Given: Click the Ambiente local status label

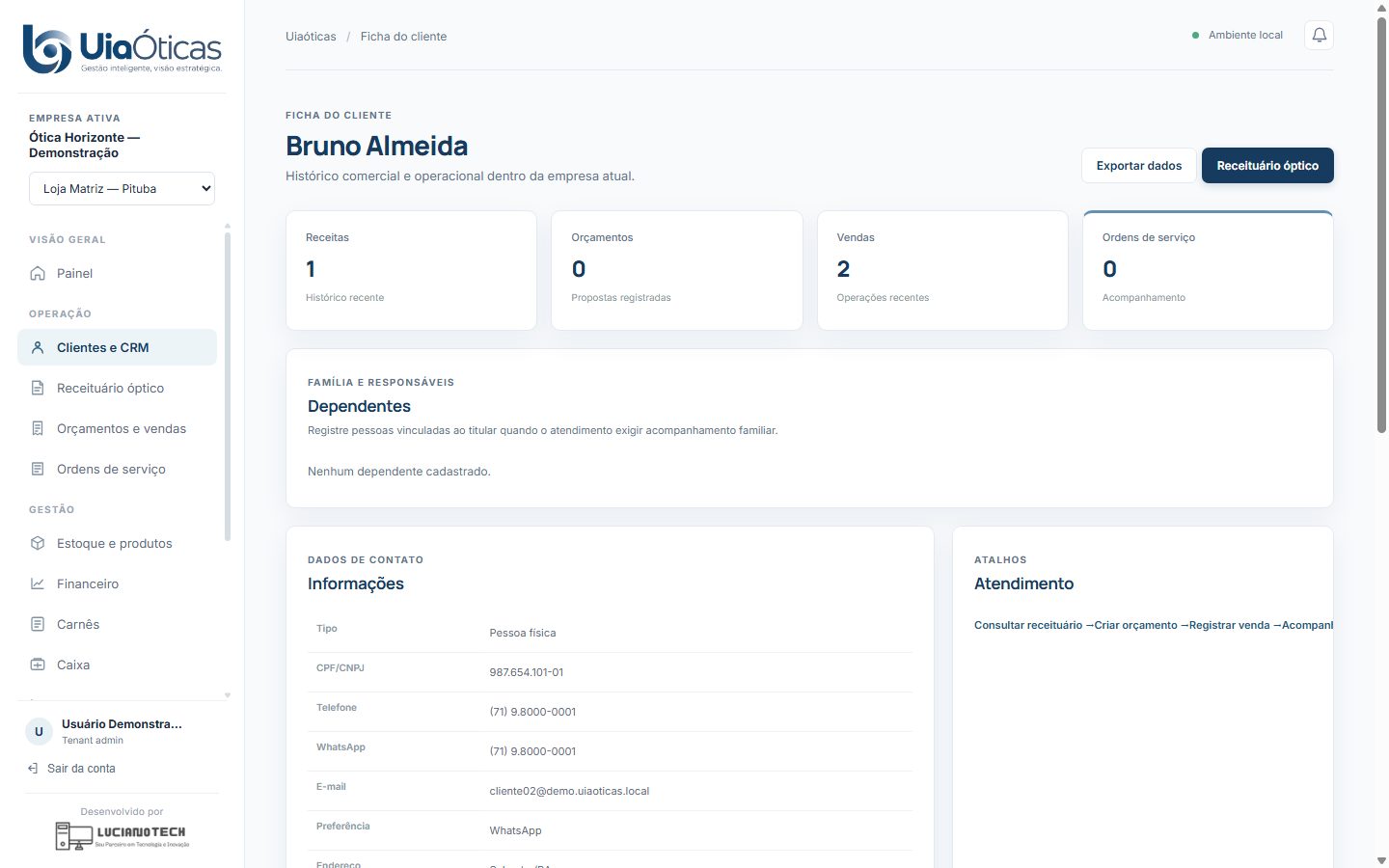Looking at the screenshot, I should pyautogui.click(x=1245, y=35).
